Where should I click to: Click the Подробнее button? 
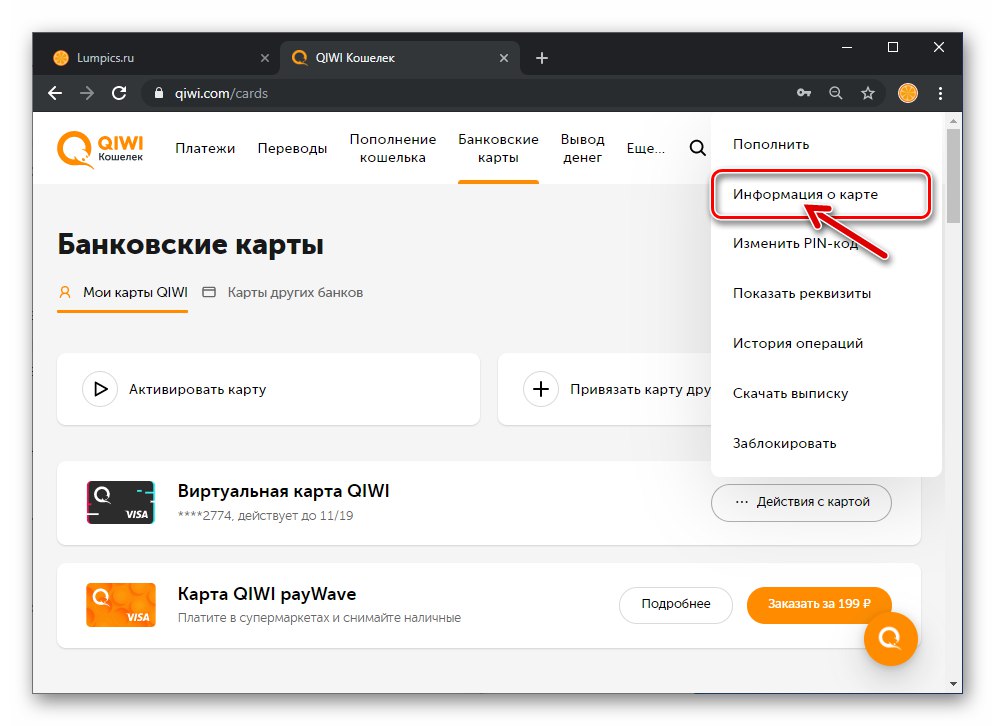676,604
